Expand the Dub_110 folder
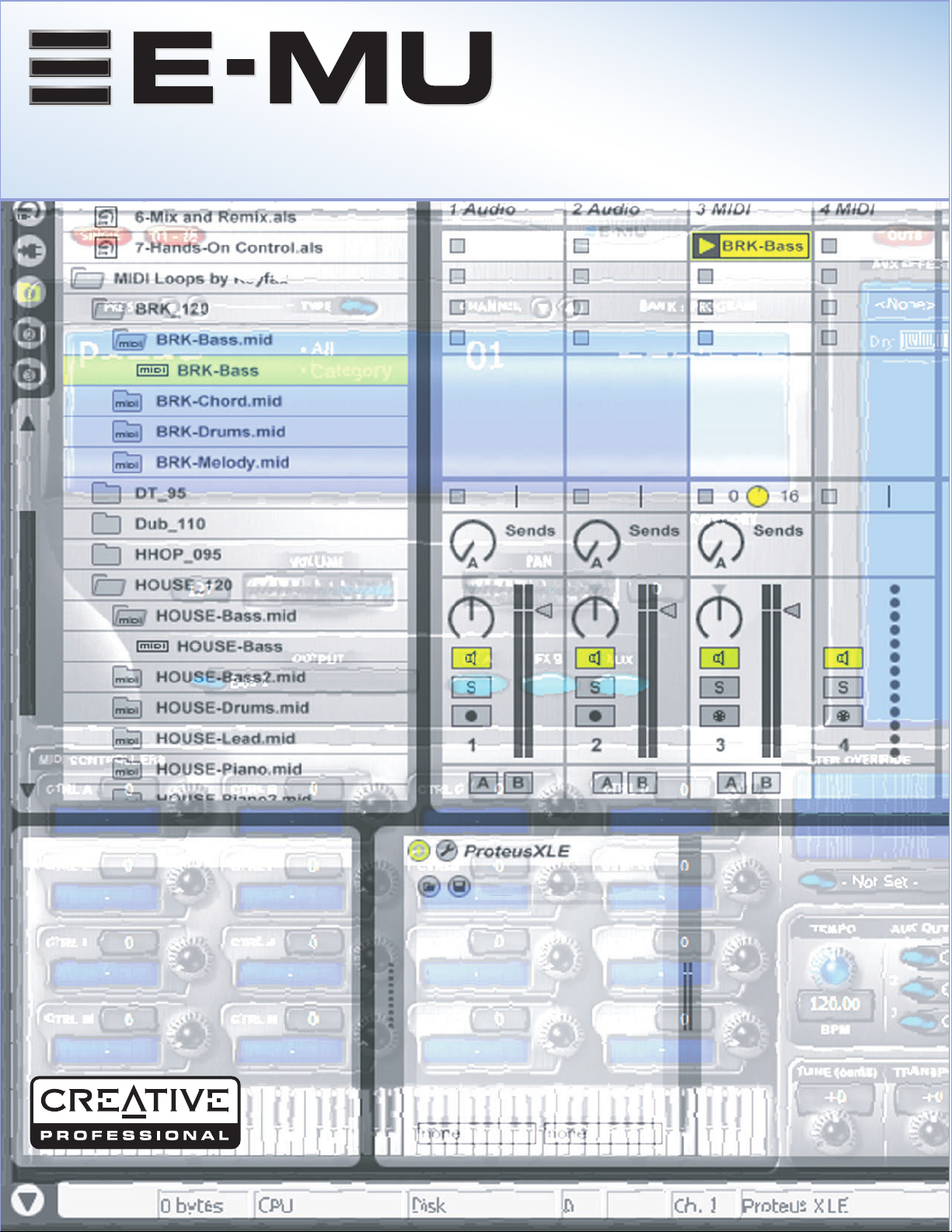 pyautogui.click(x=106, y=524)
